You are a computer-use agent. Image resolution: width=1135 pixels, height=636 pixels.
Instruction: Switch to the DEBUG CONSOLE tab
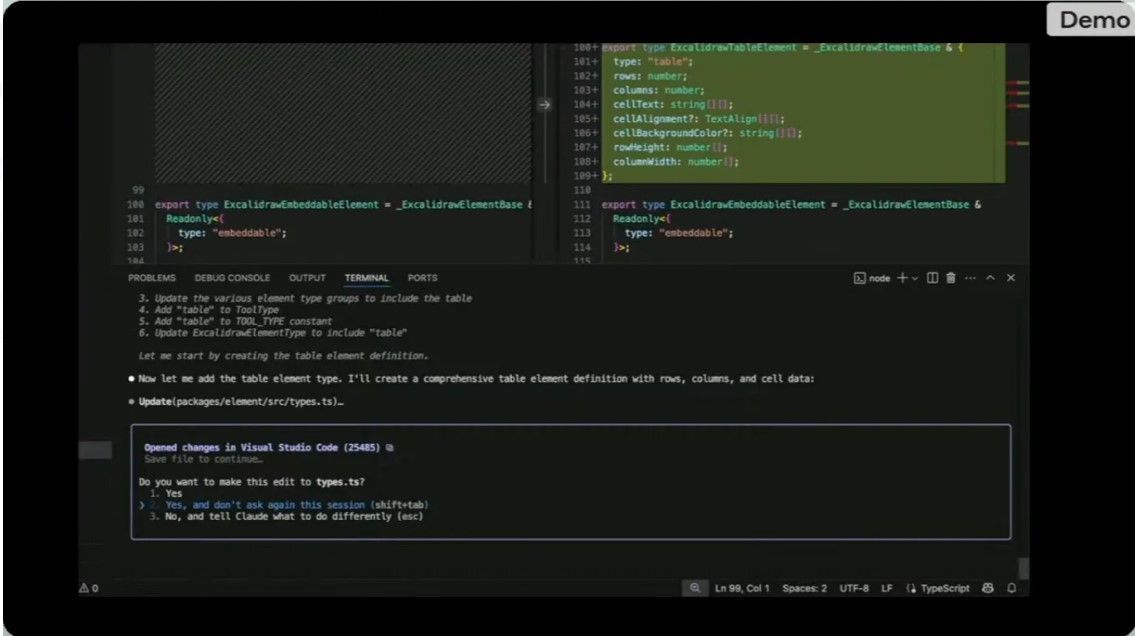click(x=232, y=278)
